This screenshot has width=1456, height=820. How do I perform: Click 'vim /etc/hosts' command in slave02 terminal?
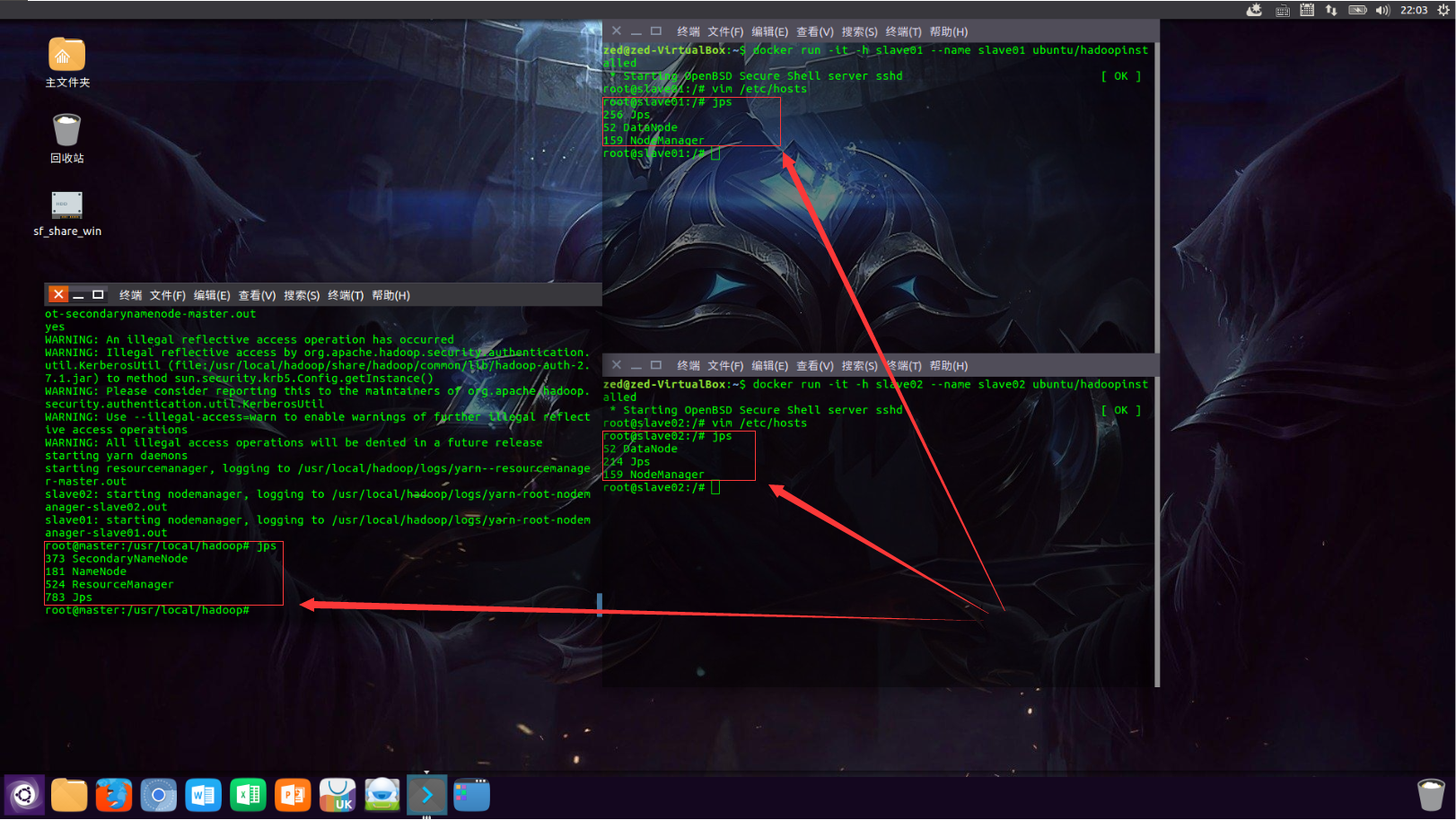(759, 423)
